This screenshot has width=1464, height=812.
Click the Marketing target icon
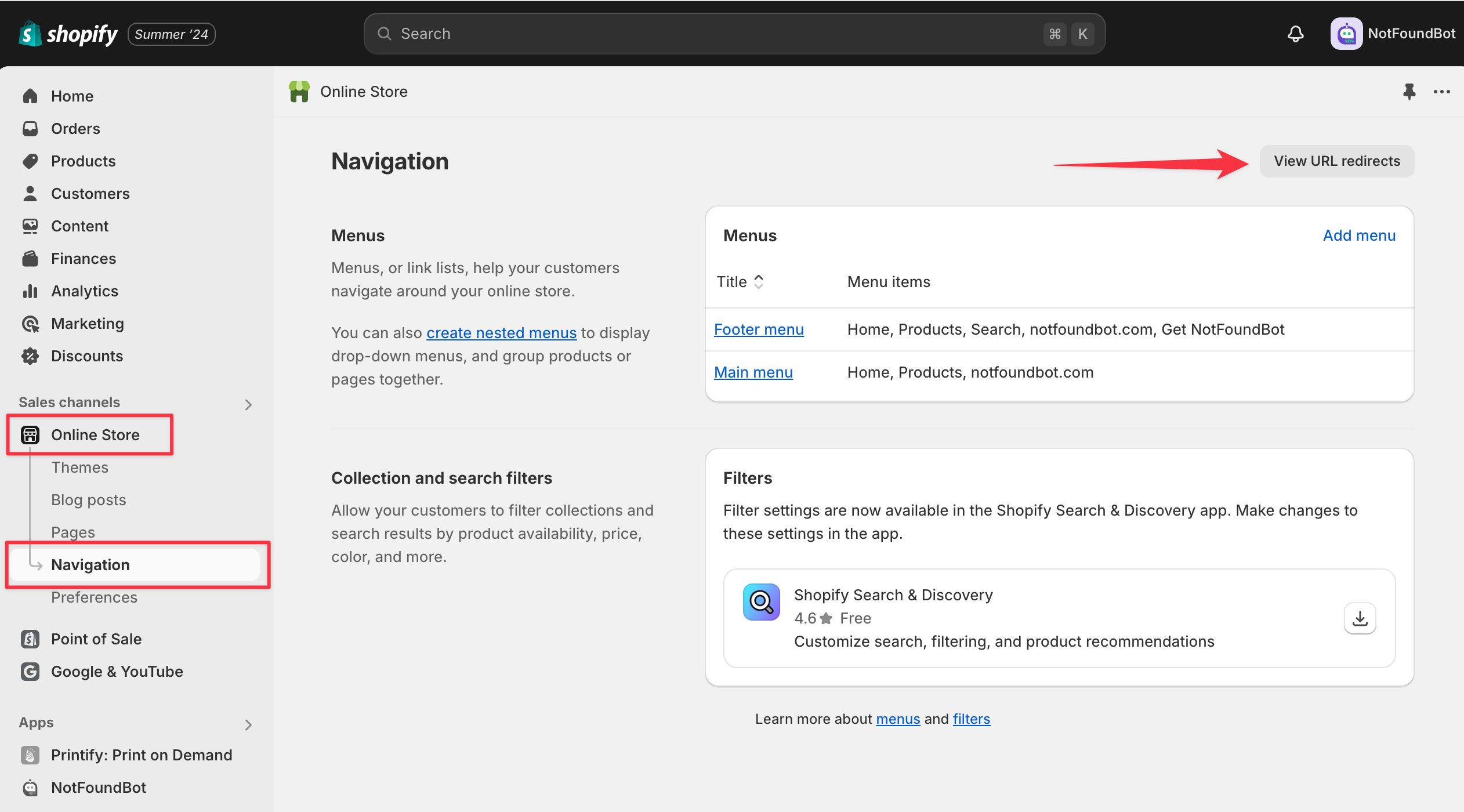coord(30,323)
